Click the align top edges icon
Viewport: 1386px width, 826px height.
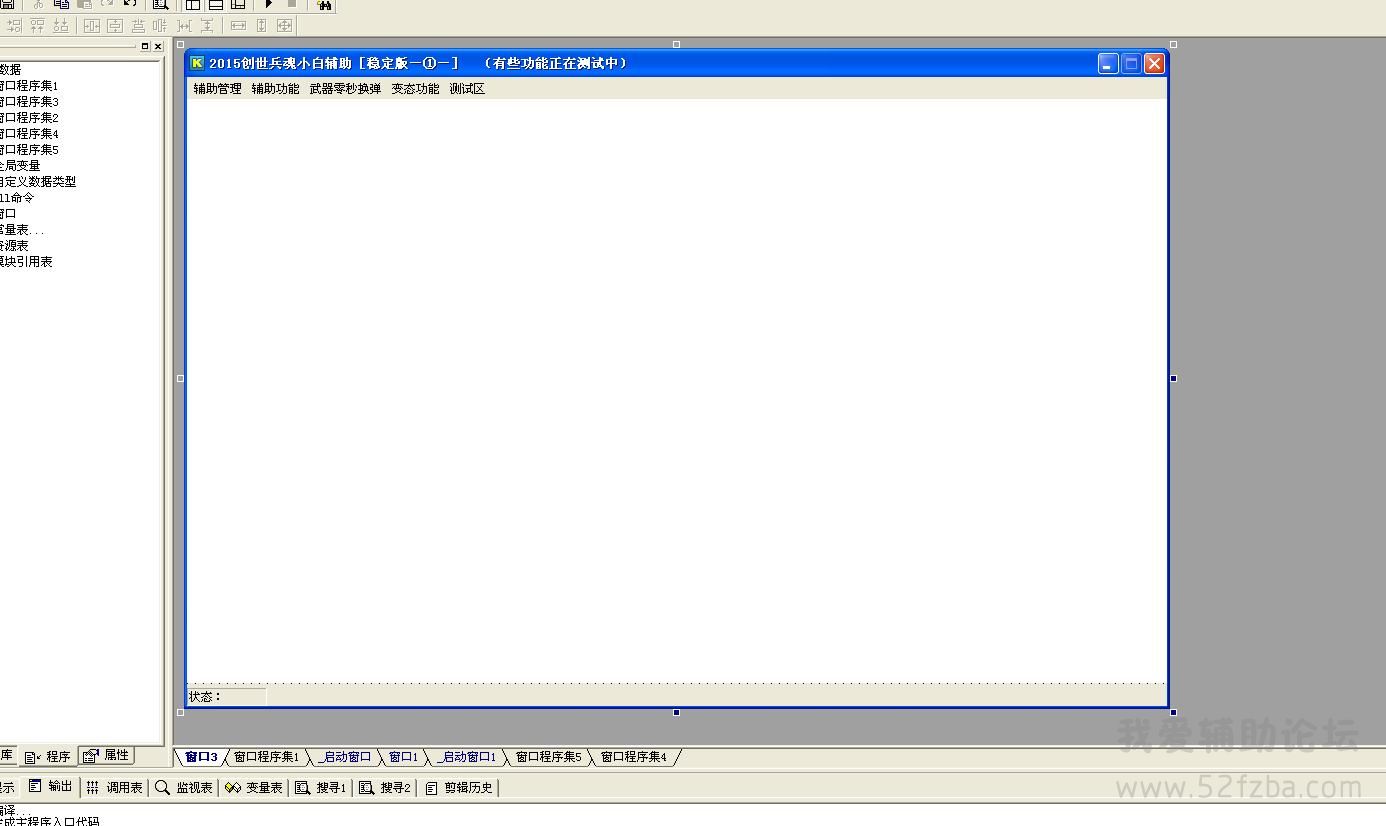point(37,25)
